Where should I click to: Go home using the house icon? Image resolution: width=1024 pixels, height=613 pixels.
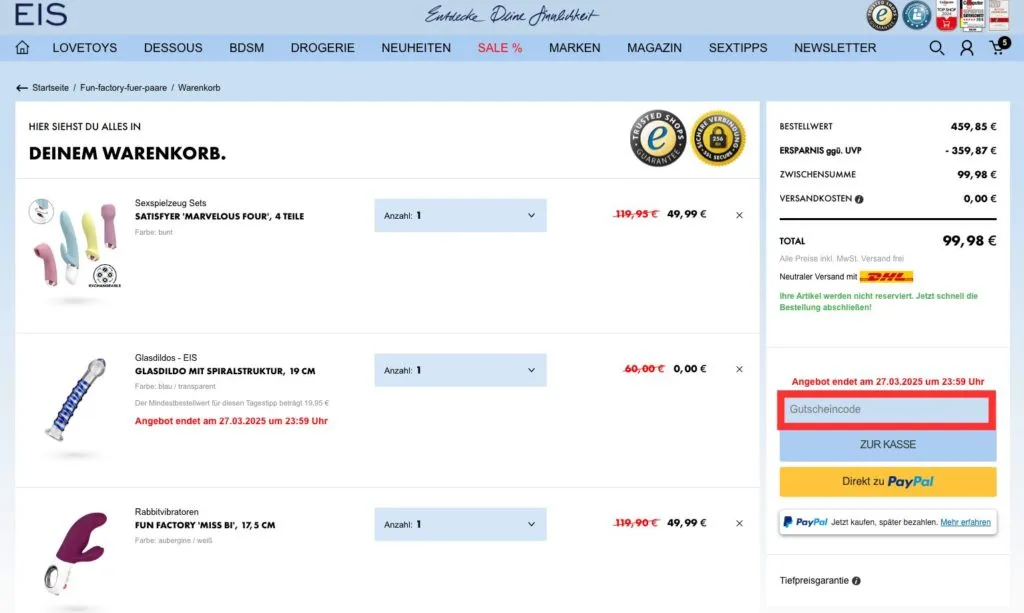coord(22,47)
